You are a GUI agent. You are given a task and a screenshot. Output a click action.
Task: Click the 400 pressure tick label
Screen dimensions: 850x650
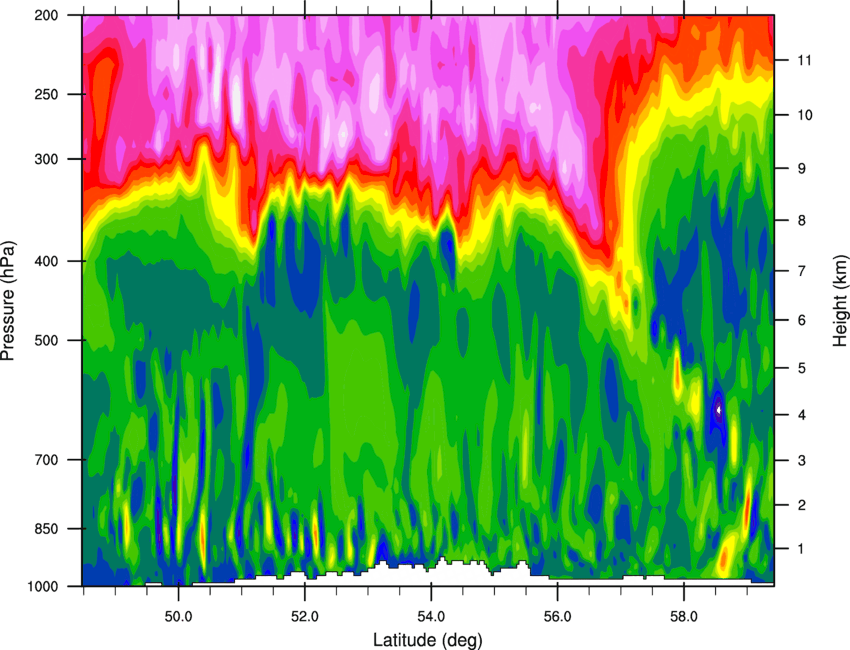click(47, 261)
